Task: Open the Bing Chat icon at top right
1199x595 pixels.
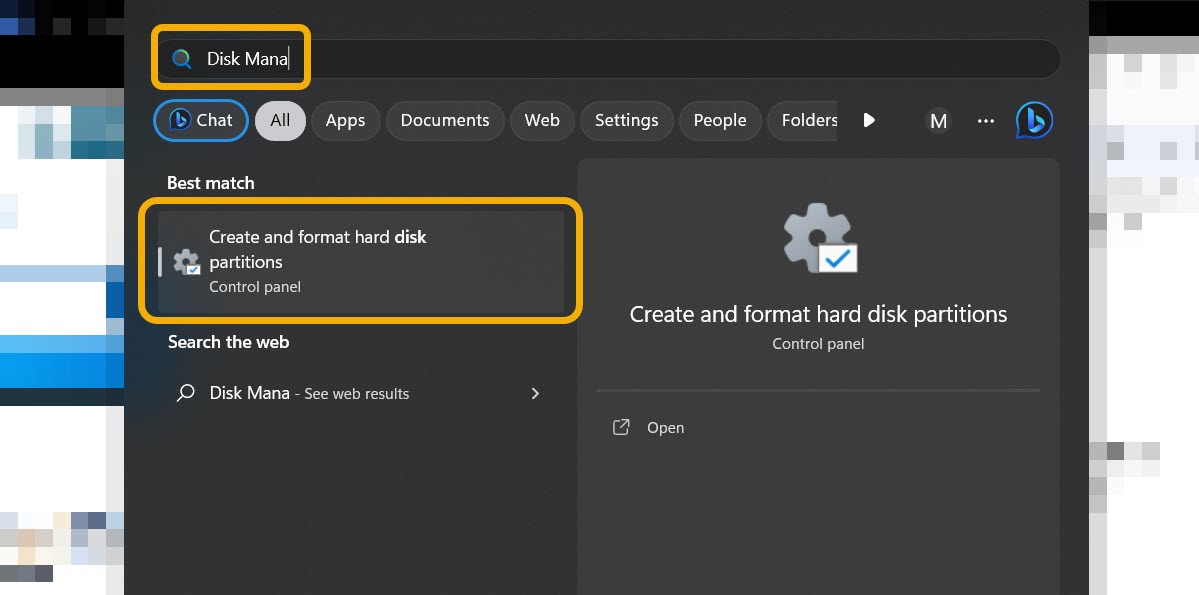Action: (1034, 119)
